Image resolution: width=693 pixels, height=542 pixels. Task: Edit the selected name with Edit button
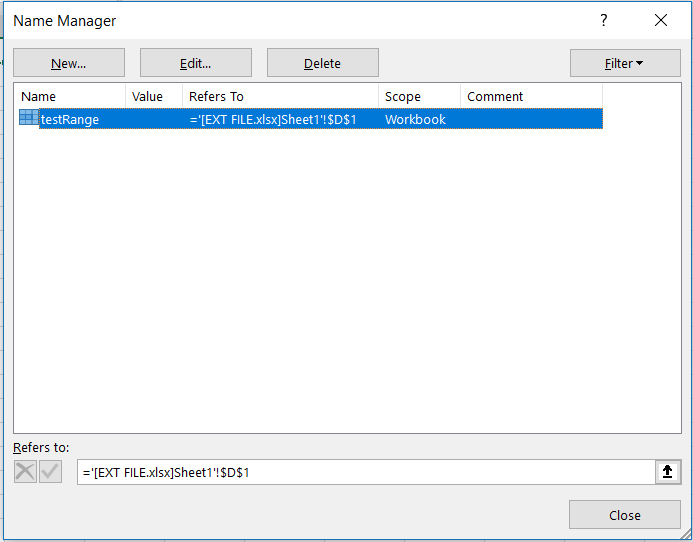[x=196, y=63]
